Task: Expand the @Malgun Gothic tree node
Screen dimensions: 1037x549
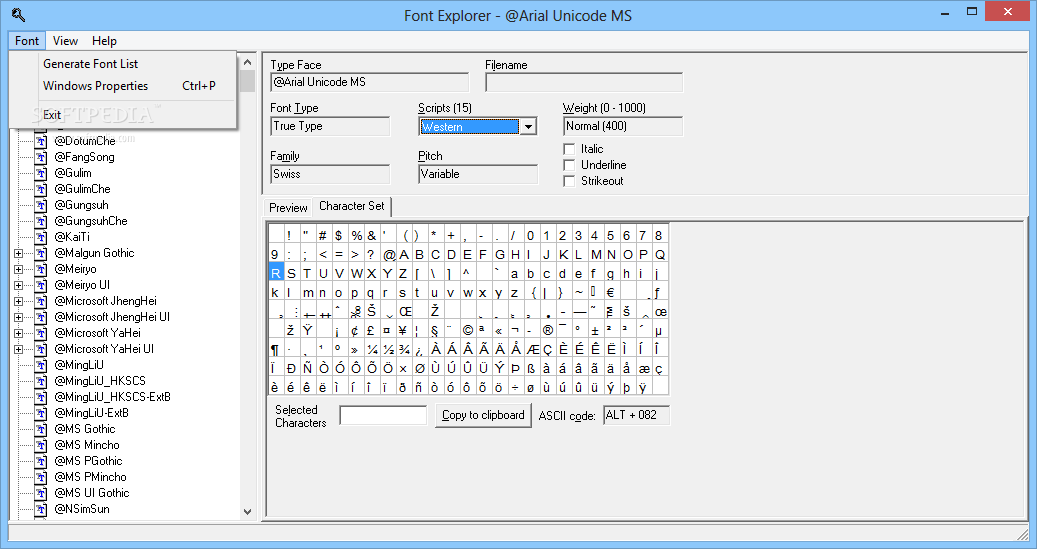Action: (19, 253)
